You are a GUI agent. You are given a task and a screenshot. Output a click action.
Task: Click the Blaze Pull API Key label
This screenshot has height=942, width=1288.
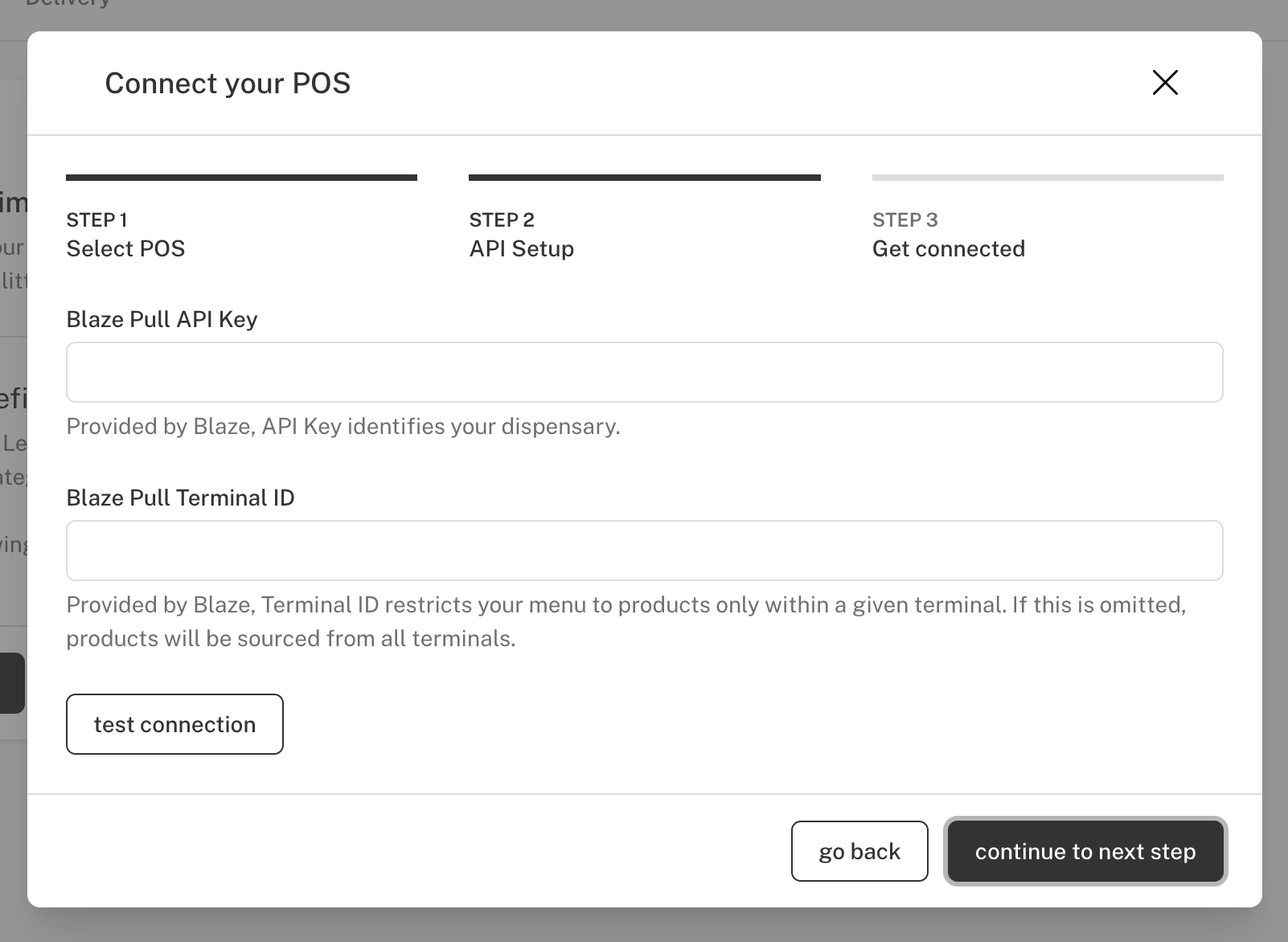(162, 320)
